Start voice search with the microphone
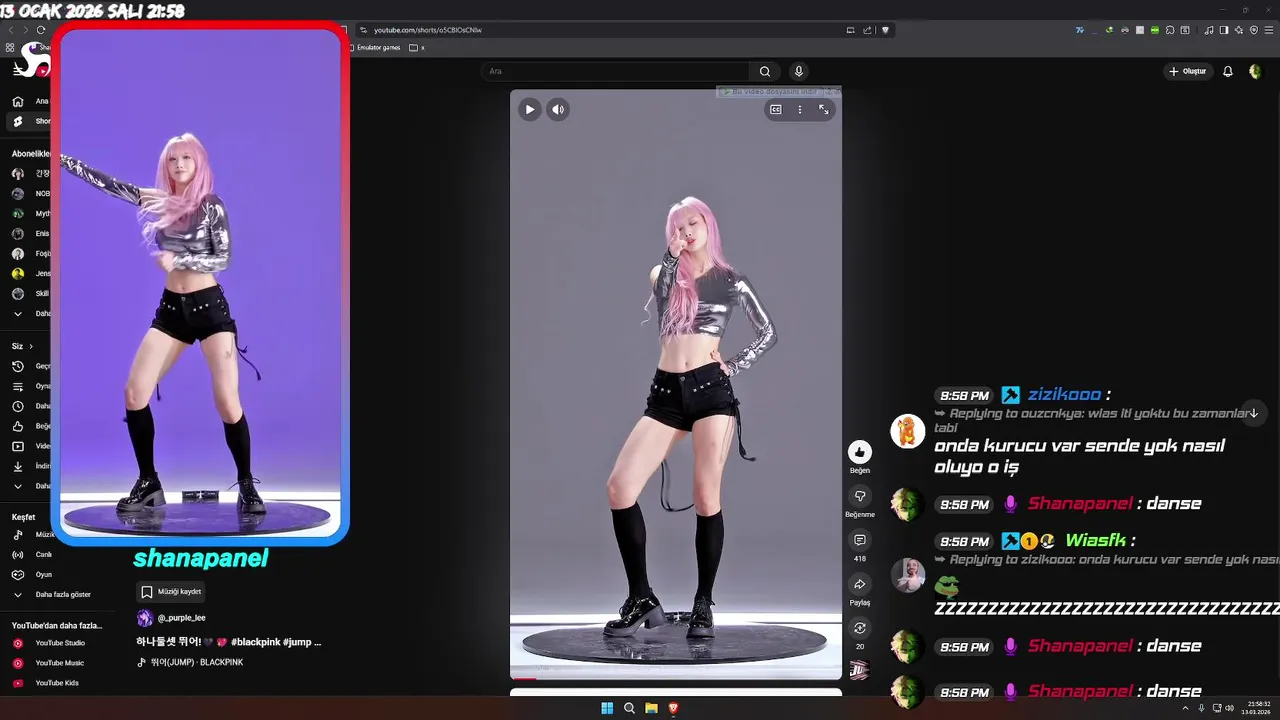 (x=798, y=71)
